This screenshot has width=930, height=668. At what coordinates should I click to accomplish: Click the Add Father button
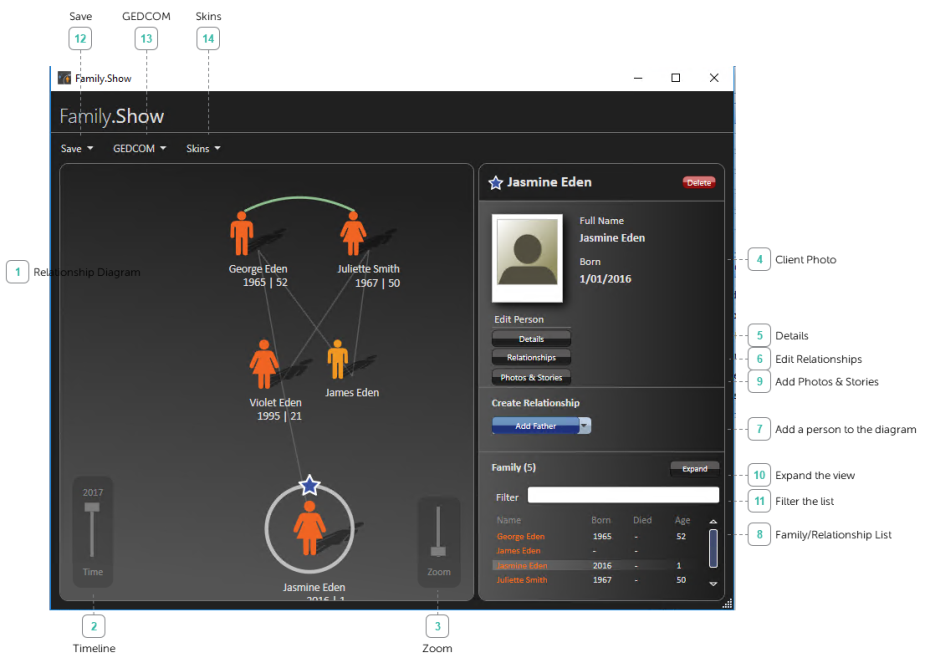(x=536, y=425)
